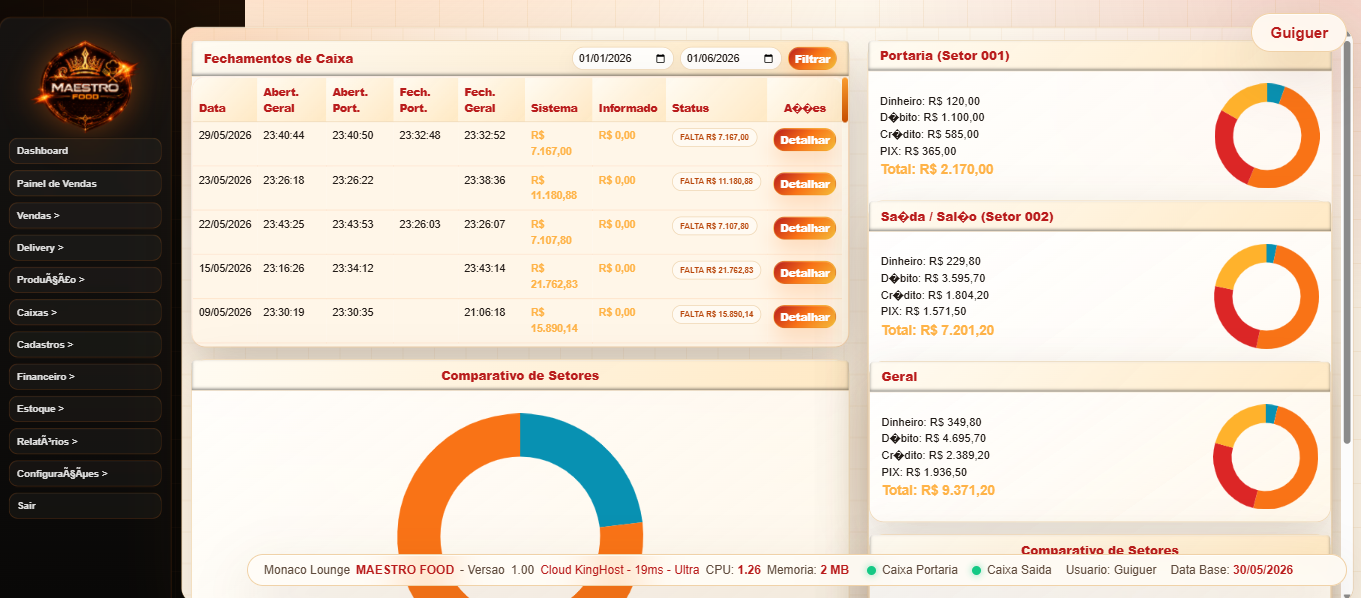Click the FALTA R$ 21.762,83 status badge

[x=718, y=270]
